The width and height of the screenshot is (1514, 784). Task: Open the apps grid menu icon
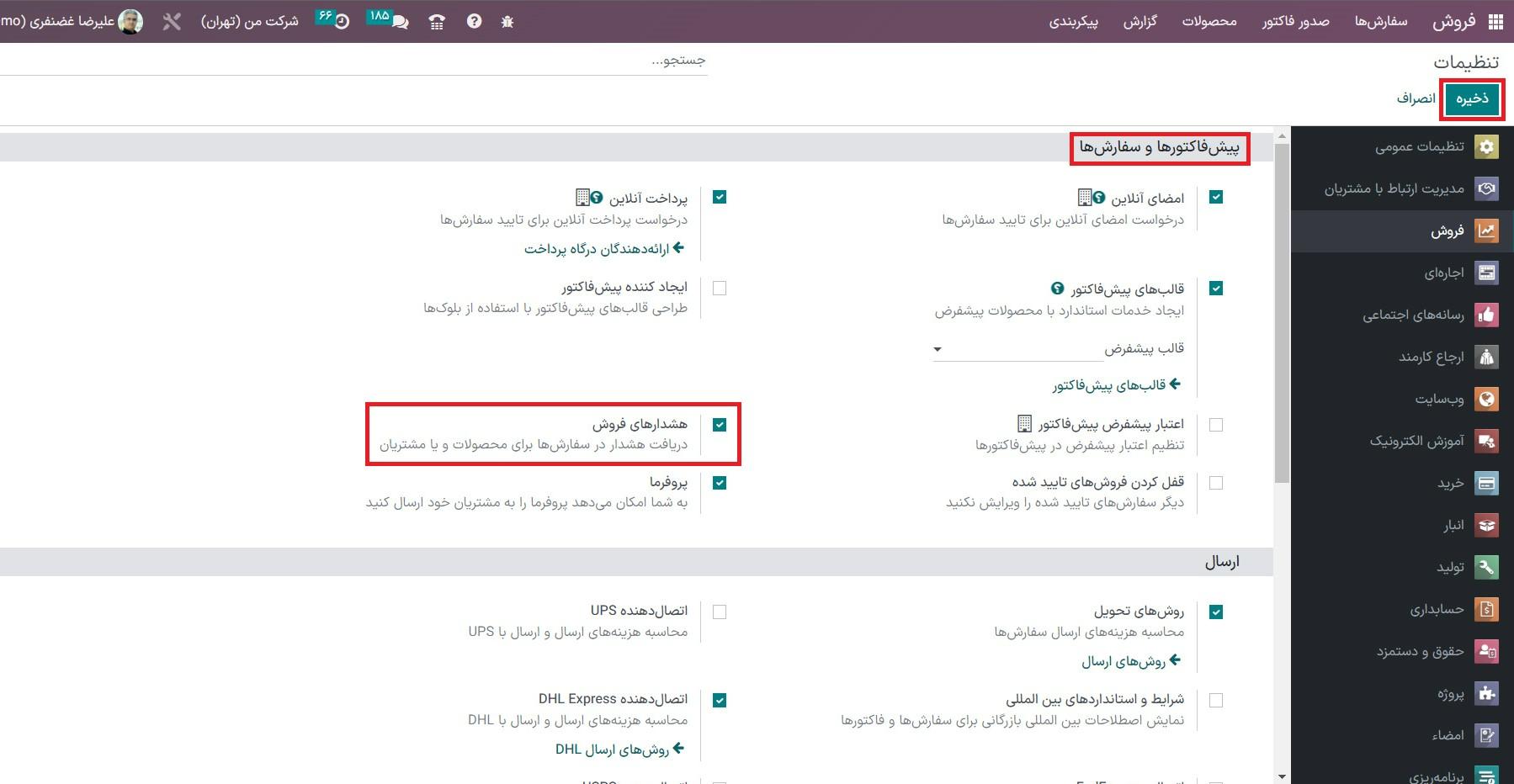tap(1495, 22)
